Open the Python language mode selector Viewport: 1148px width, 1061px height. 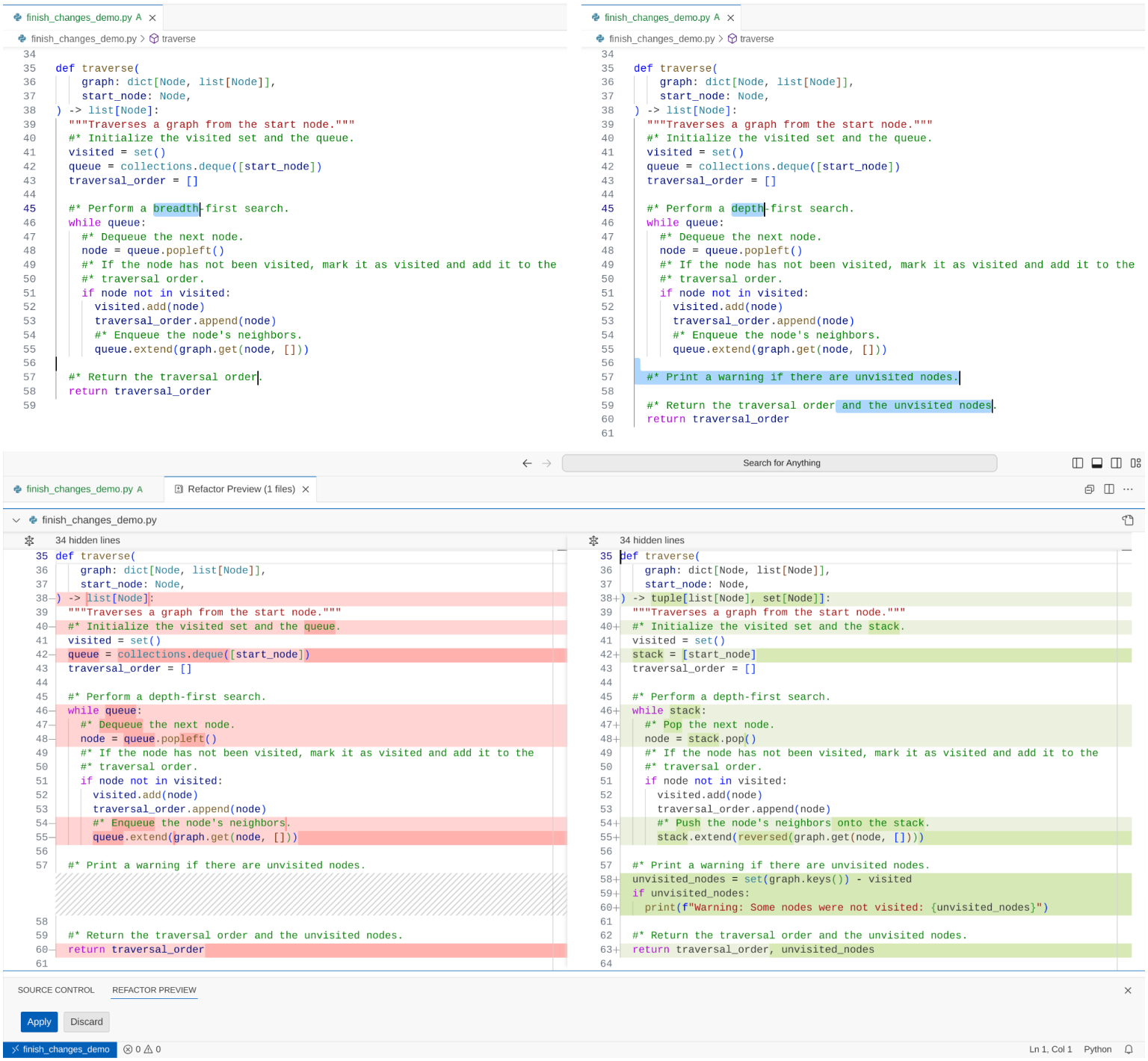click(x=1097, y=1049)
